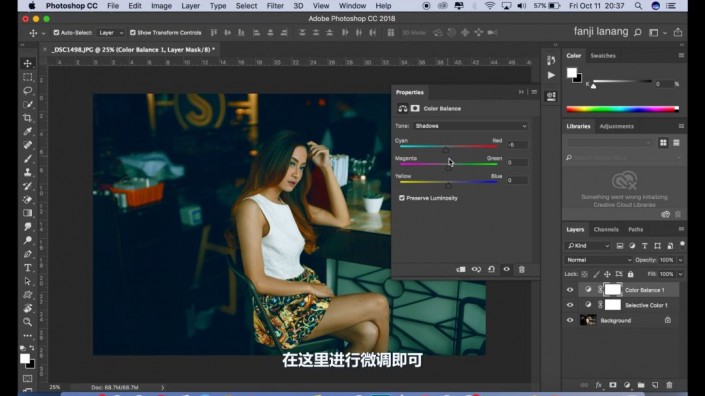Click the foreground color swatch in Color panel
Viewport: 705px width, 396px height.
(x=571, y=73)
